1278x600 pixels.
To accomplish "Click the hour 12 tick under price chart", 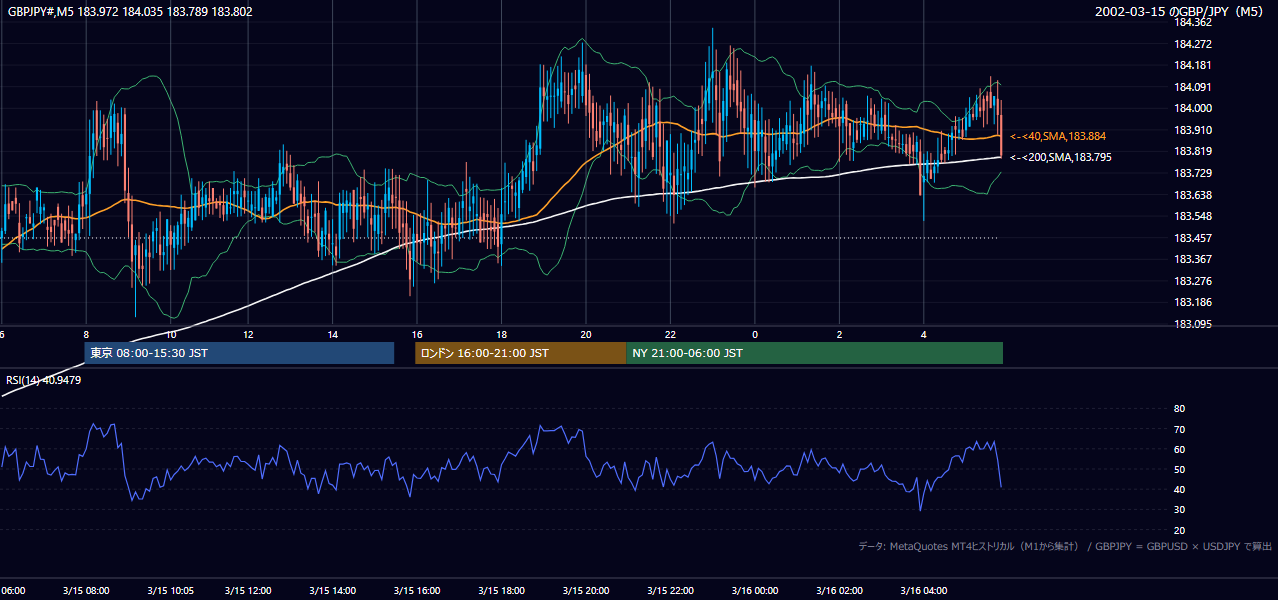I will point(247,334).
